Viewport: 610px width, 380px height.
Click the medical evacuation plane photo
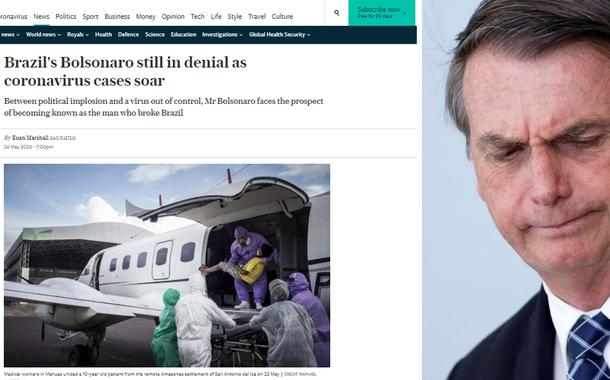coord(167,265)
